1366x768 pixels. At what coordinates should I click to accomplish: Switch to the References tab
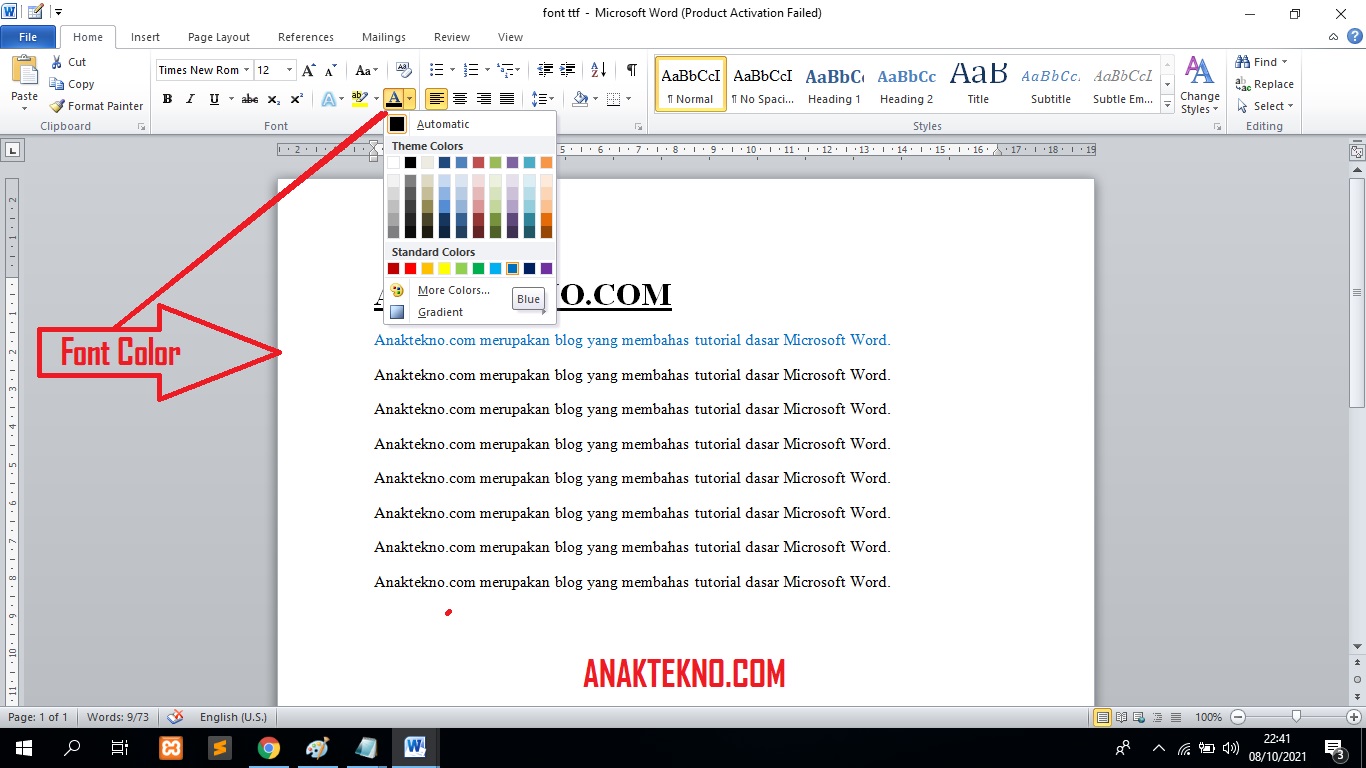tap(306, 37)
